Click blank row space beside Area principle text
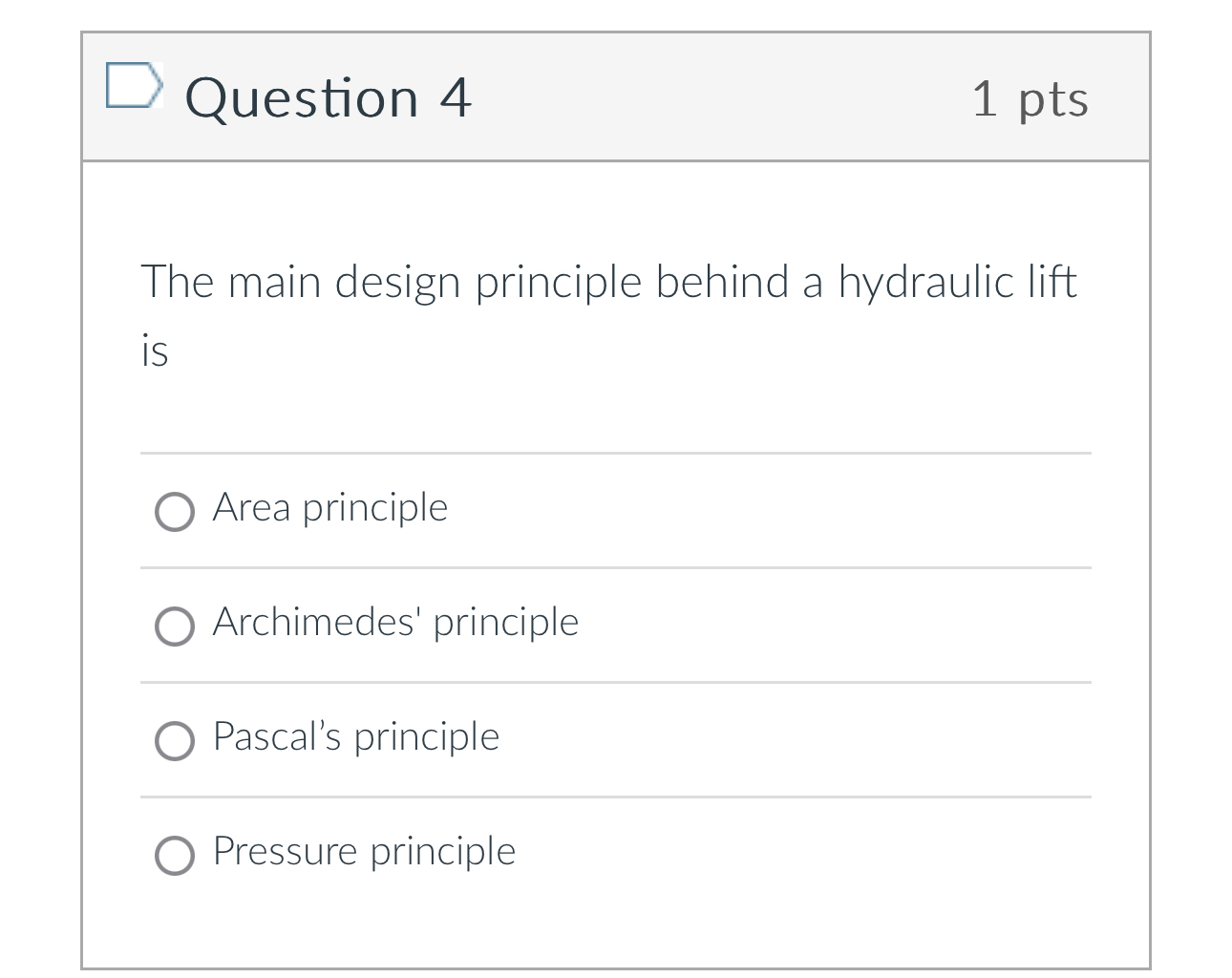The height and width of the screenshot is (978, 1232). tap(769, 510)
